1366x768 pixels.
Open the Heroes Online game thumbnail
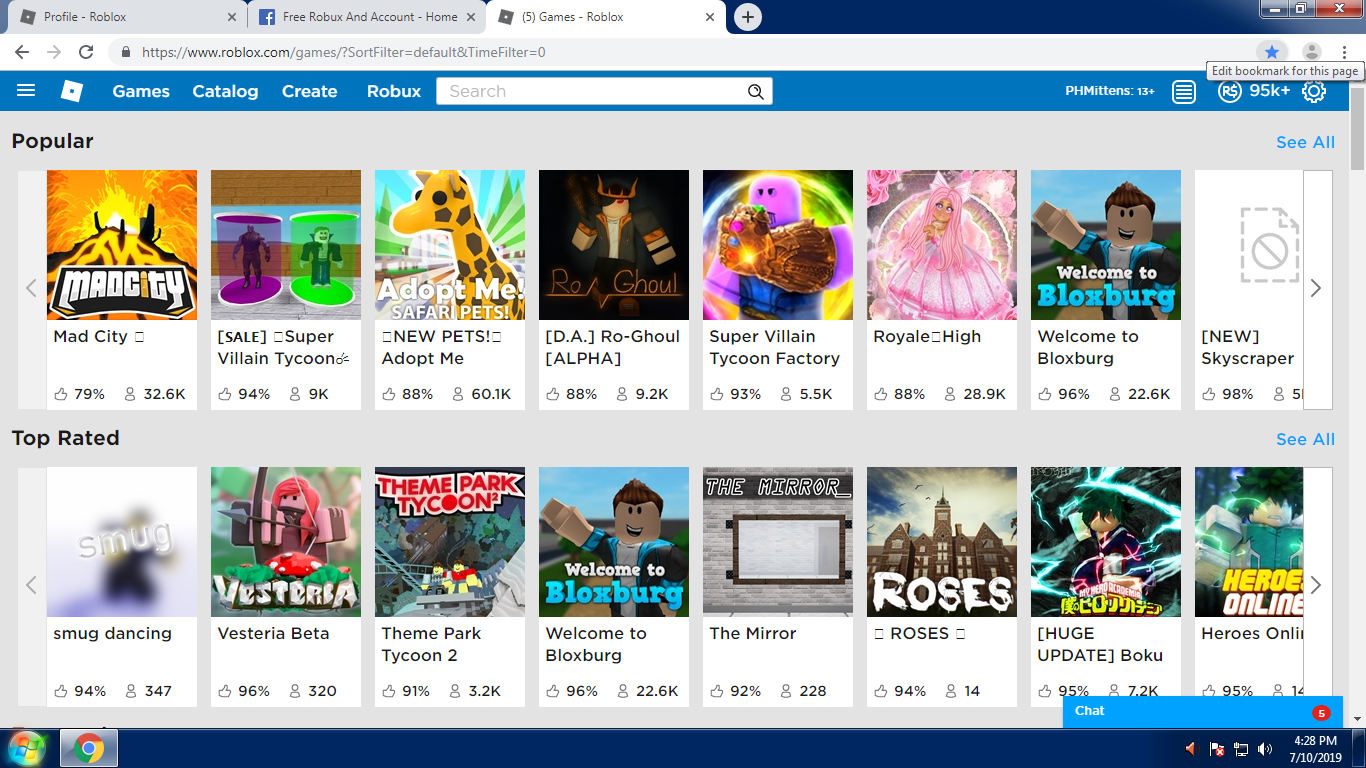(x=1249, y=542)
